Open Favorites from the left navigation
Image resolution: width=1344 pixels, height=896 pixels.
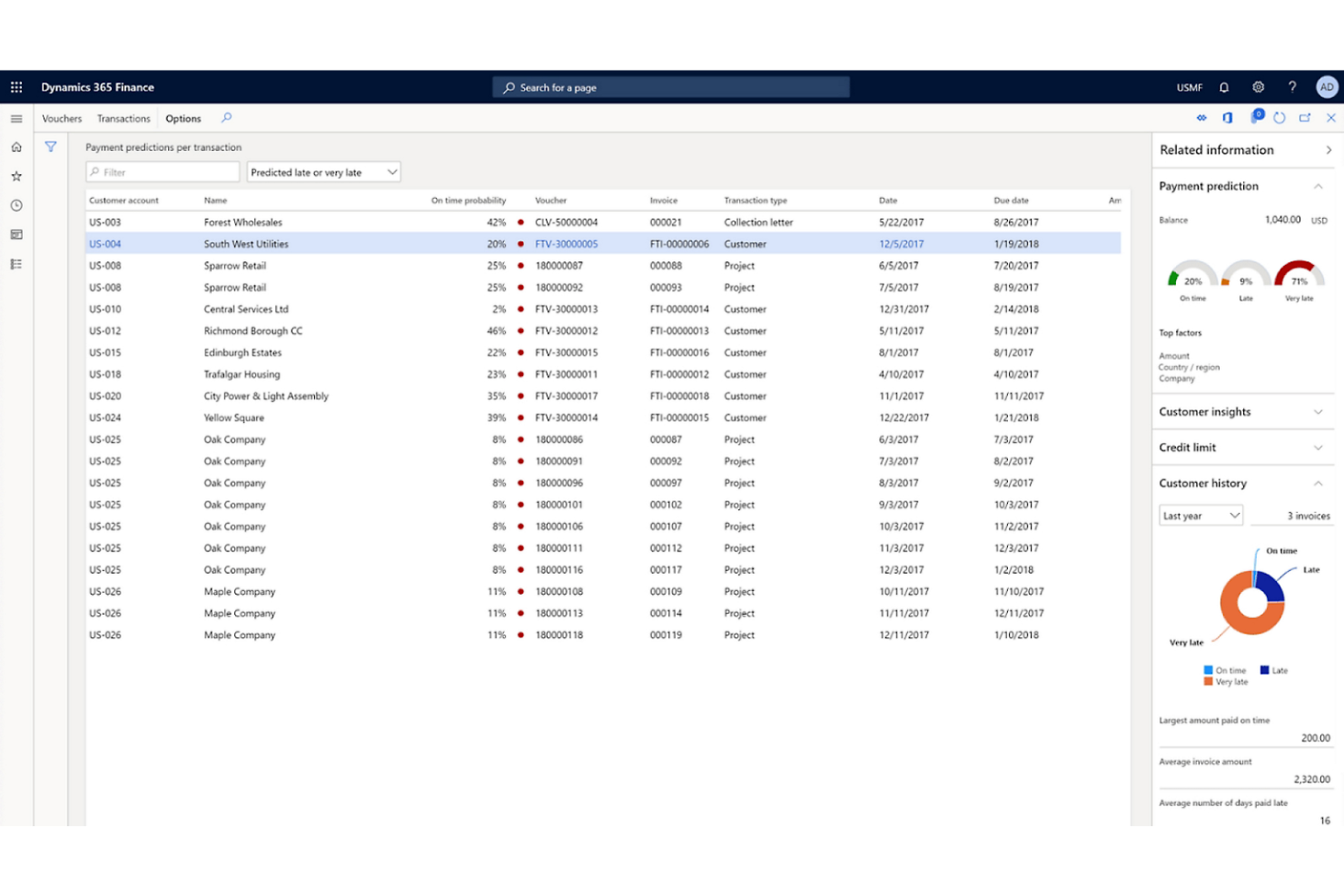[x=15, y=176]
